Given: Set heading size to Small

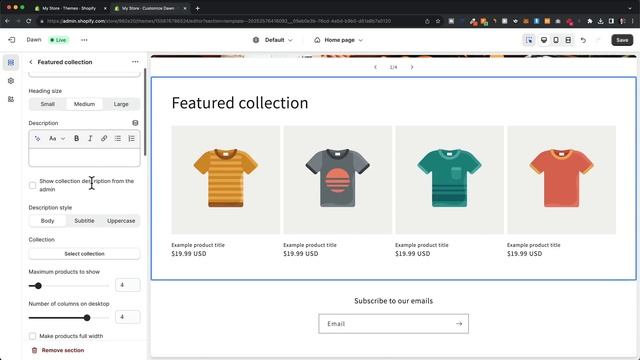Looking at the screenshot, I should click(48, 104).
